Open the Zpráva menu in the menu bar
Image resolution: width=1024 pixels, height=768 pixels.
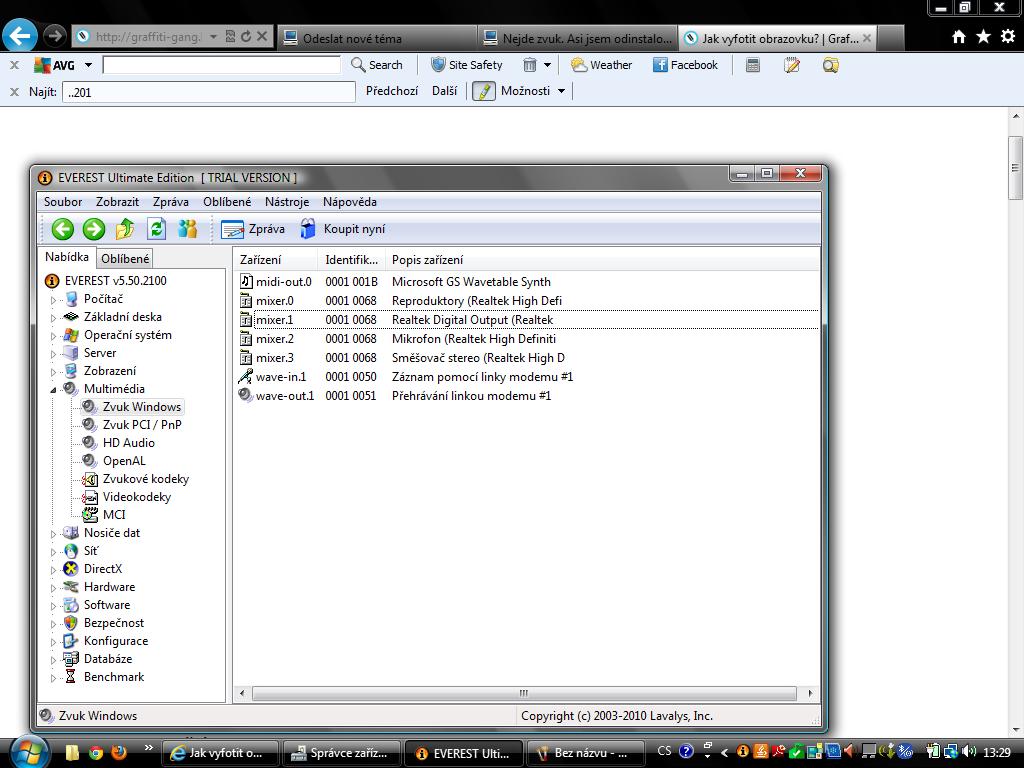[x=170, y=202]
